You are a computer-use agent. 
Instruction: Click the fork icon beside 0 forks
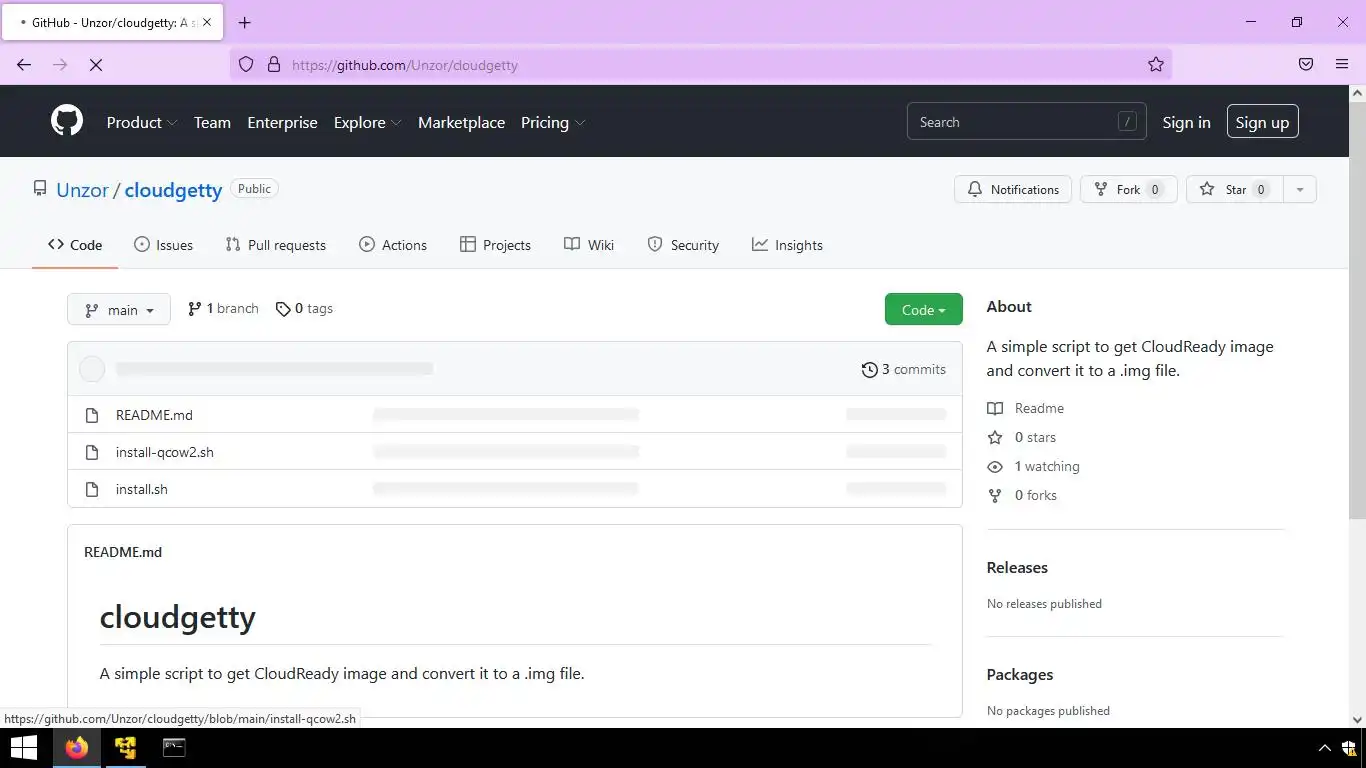click(995, 496)
